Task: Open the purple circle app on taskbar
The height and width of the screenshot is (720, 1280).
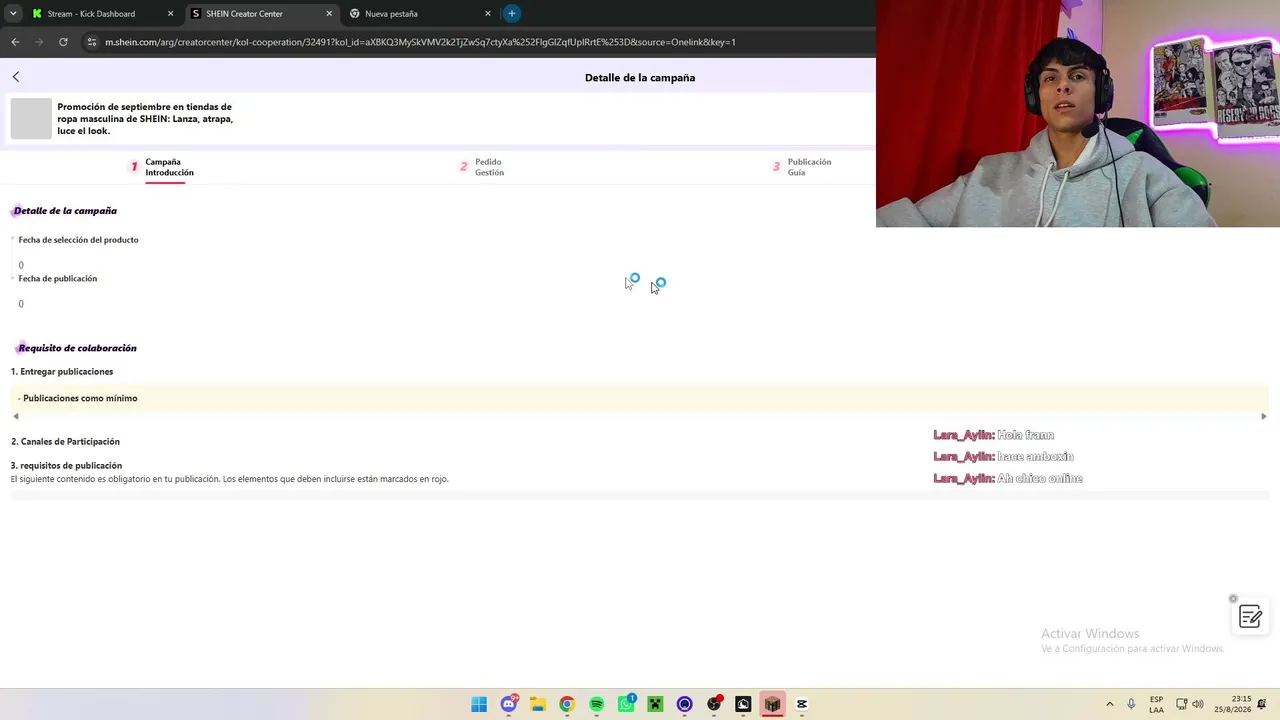Action: click(684, 704)
